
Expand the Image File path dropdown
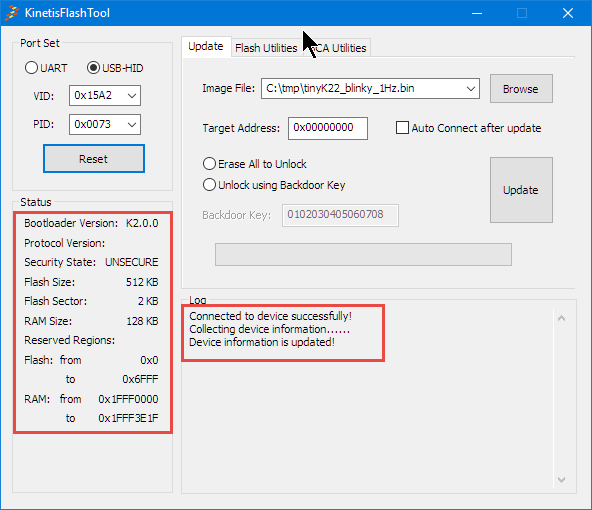(x=470, y=89)
